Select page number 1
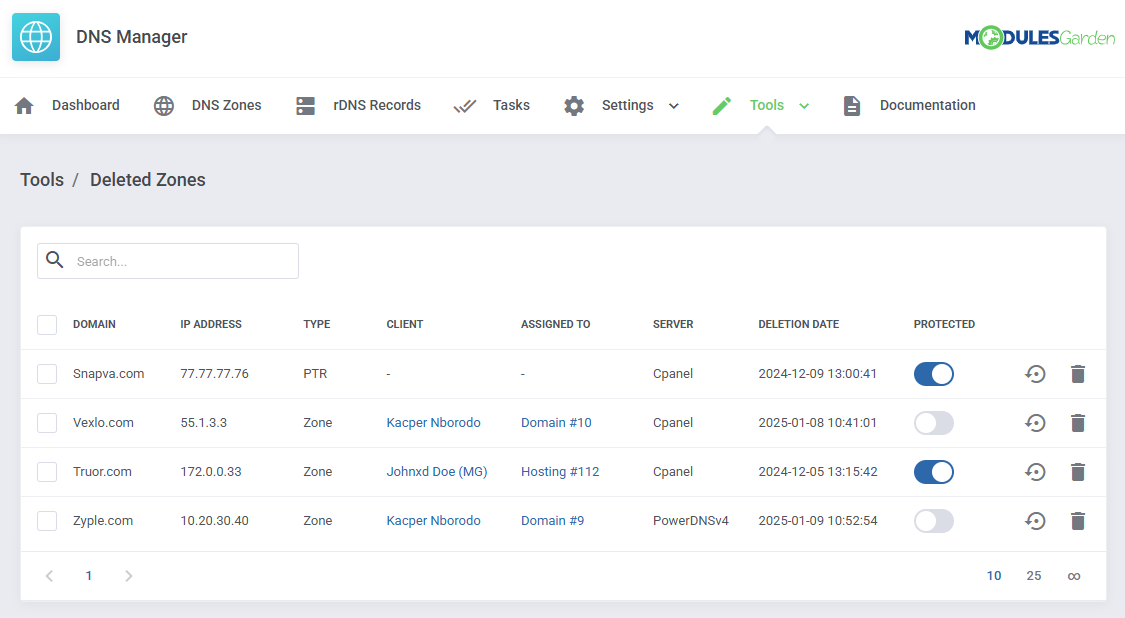1125x618 pixels. tap(88, 576)
